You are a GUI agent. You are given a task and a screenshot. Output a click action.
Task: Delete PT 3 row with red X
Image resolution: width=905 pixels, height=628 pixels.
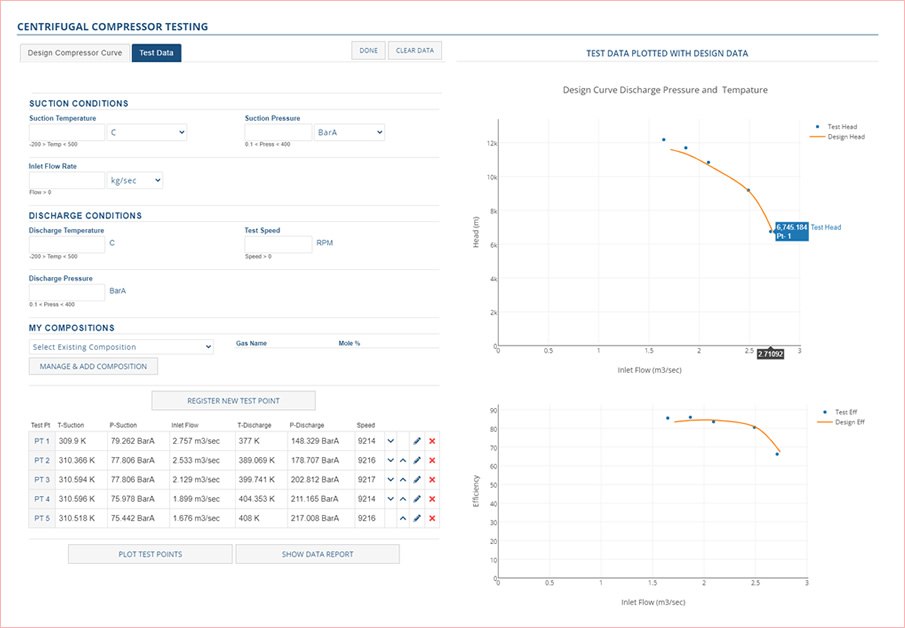(x=432, y=480)
